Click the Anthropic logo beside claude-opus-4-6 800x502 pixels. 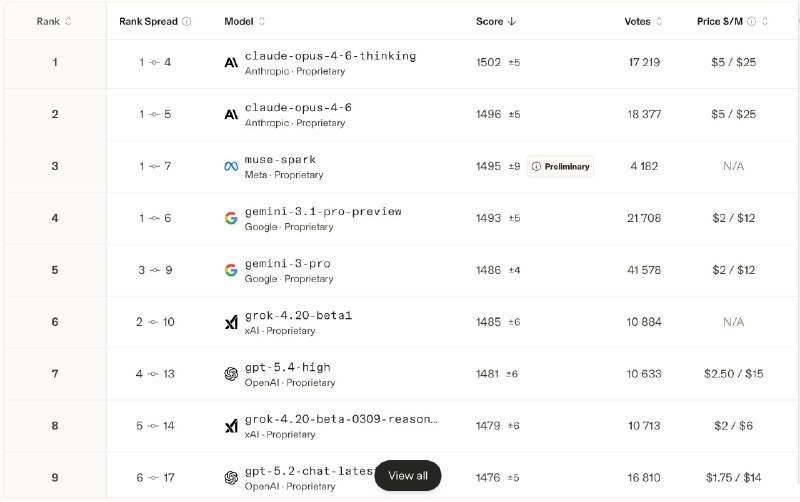pos(231,114)
